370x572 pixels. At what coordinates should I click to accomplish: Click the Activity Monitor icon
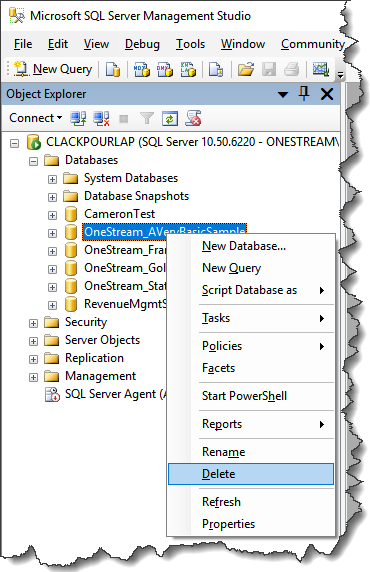(x=321, y=69)
